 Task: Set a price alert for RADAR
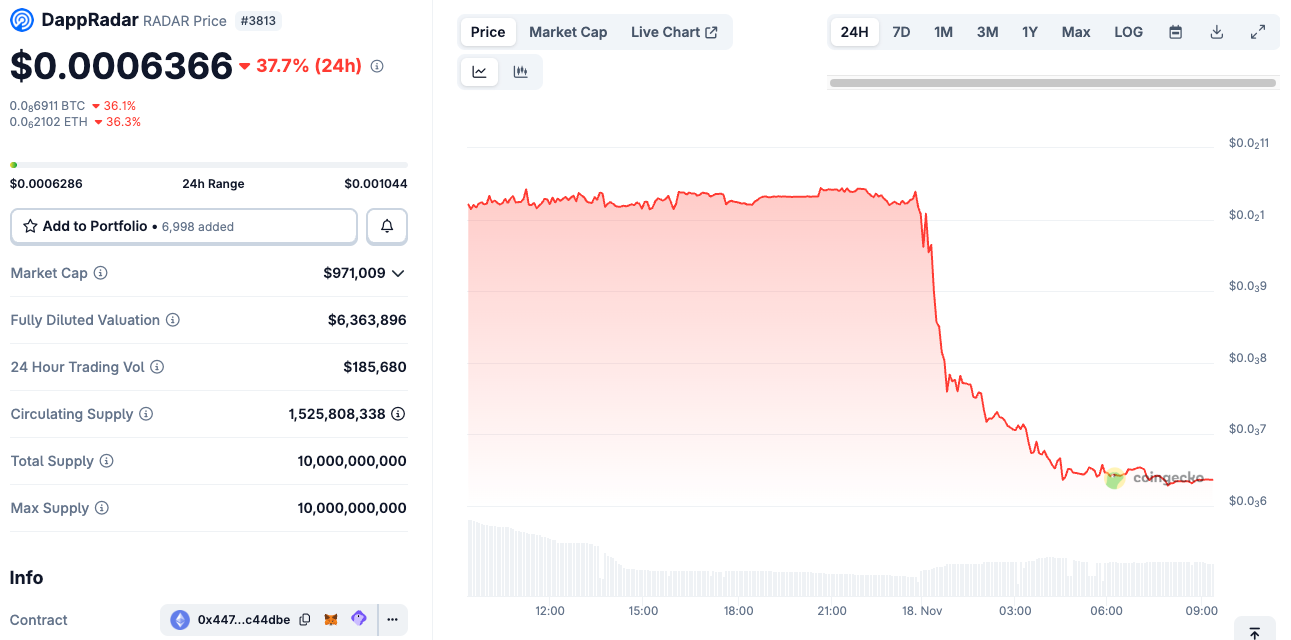coord(387,226)
